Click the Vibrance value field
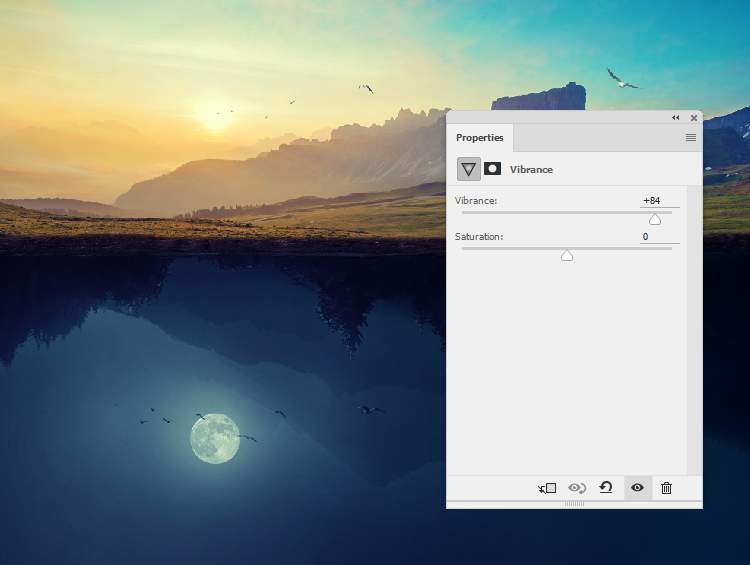 click(x=658, y=201)
